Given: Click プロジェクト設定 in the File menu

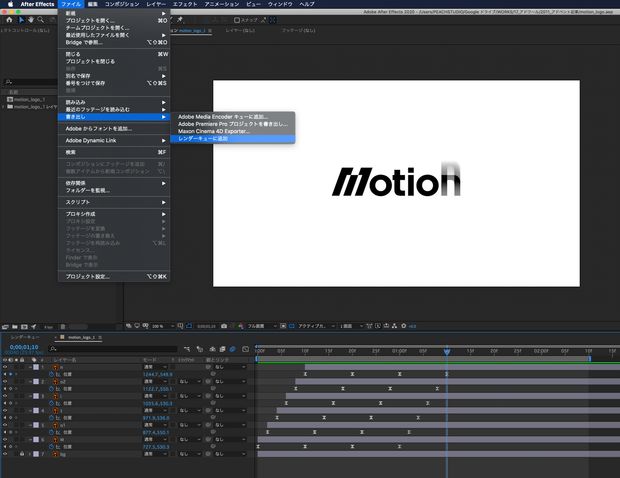Looking at the screenshot, I should click(114, 276).
